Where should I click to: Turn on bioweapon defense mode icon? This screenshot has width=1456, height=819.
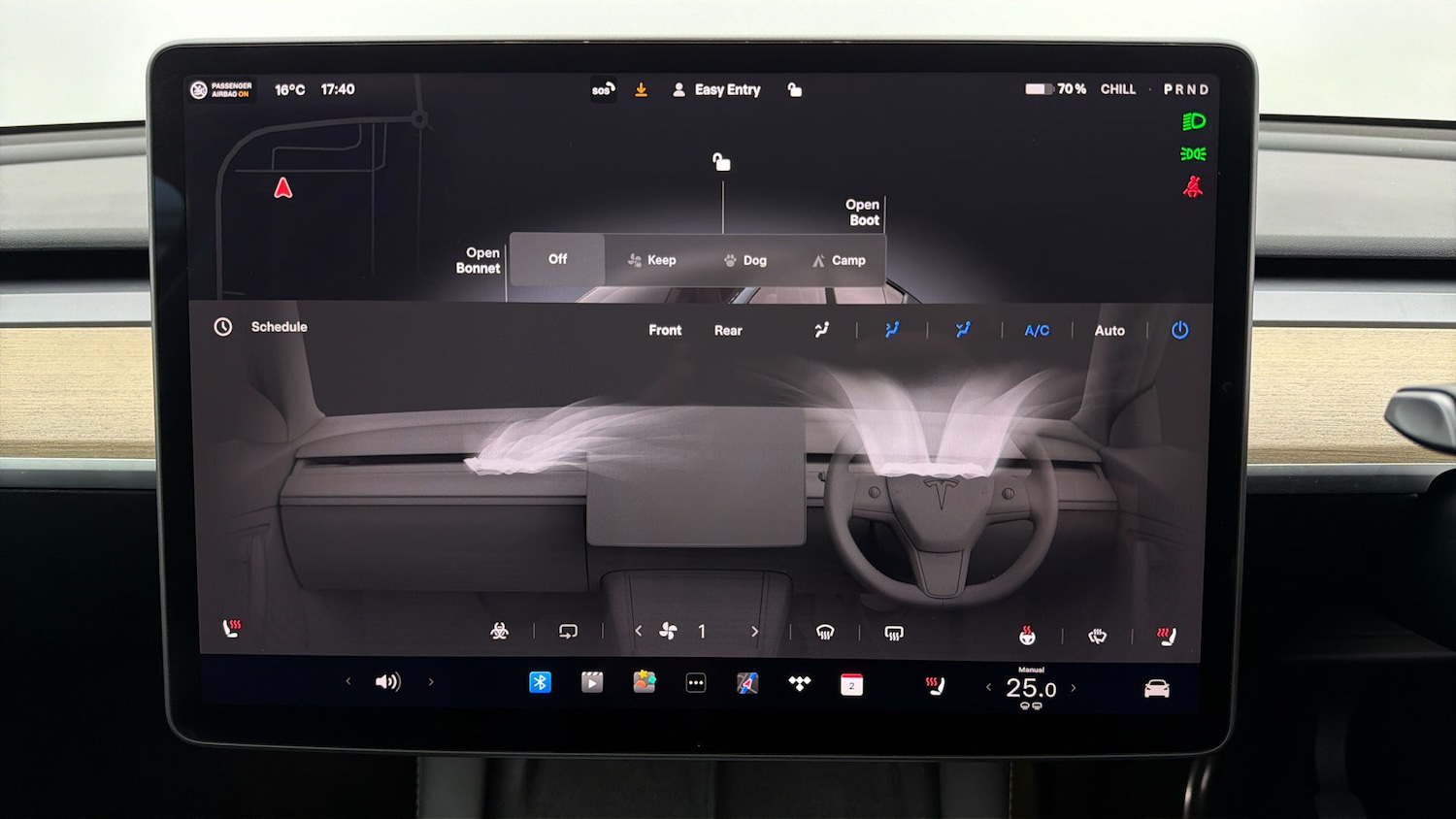(499, 632)
